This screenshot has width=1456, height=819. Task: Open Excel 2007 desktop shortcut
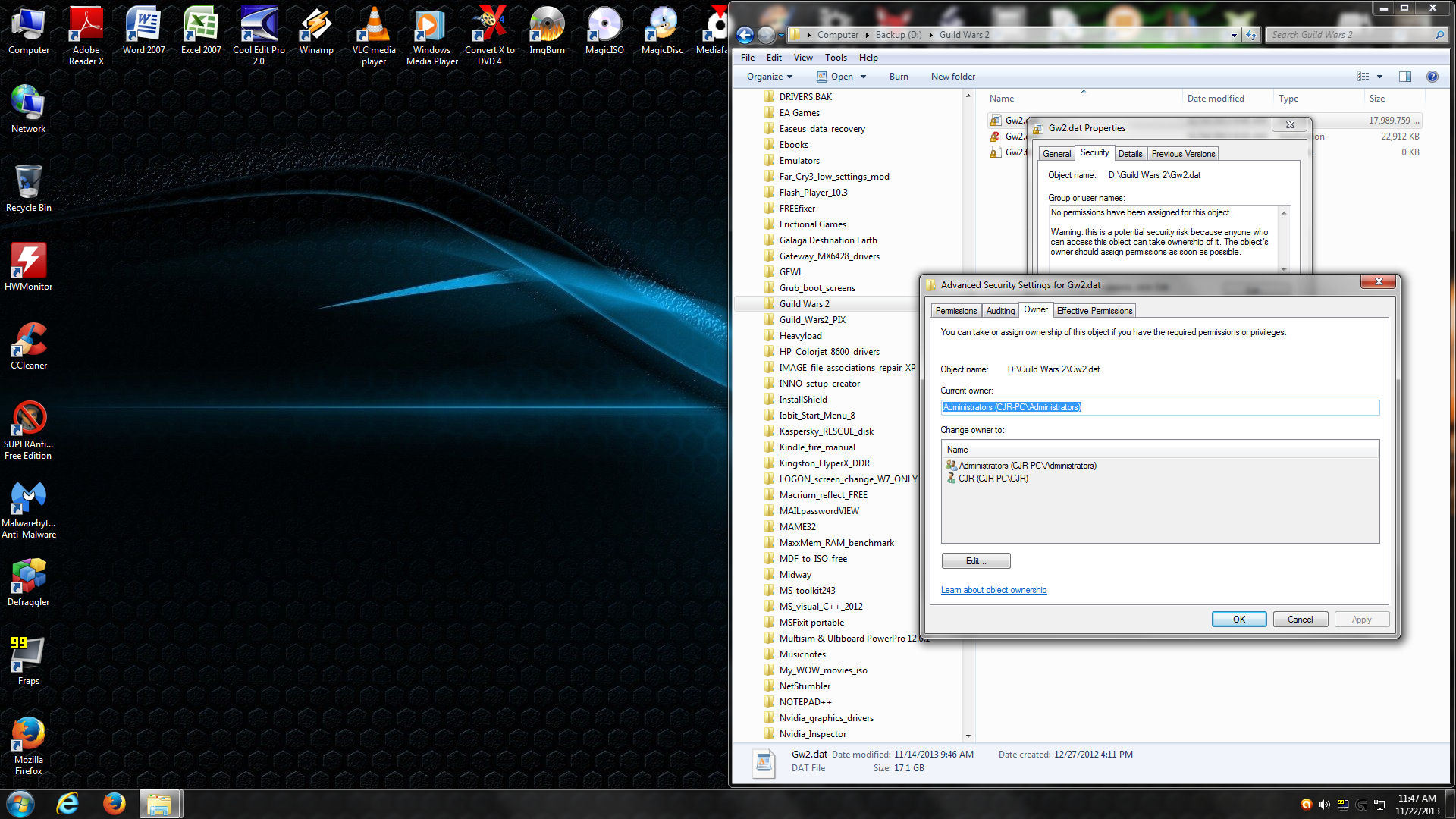[201, 30]
